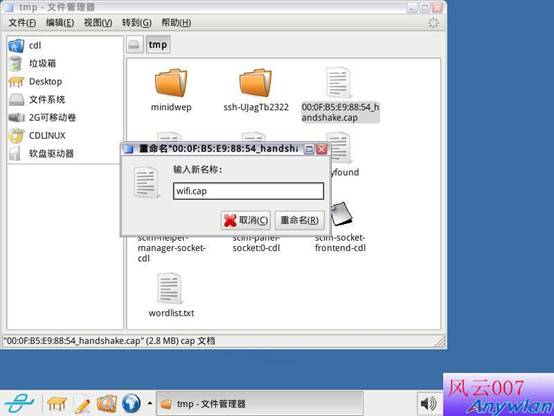Maximize the rename dialog window

click(x=309, y=149)
